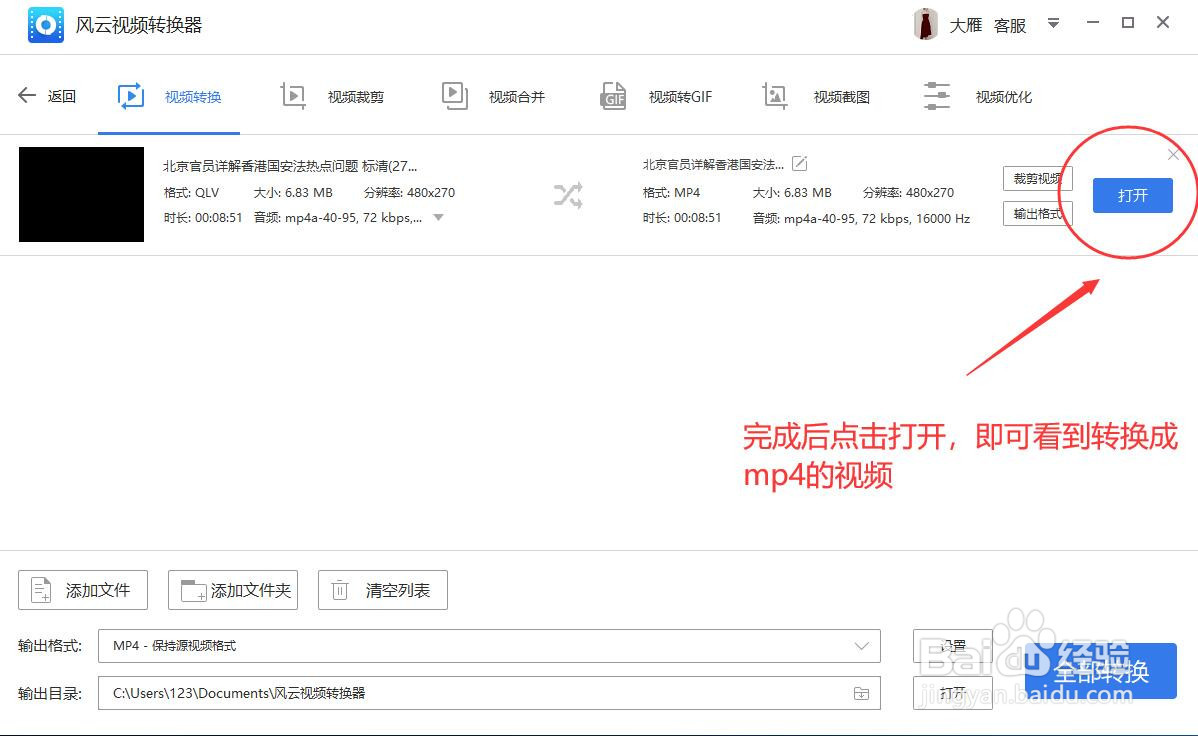Switch to the 视频合并 tab
This screenshot has height=736, width=1198.
pyautogui.click(x=494, y=97)
